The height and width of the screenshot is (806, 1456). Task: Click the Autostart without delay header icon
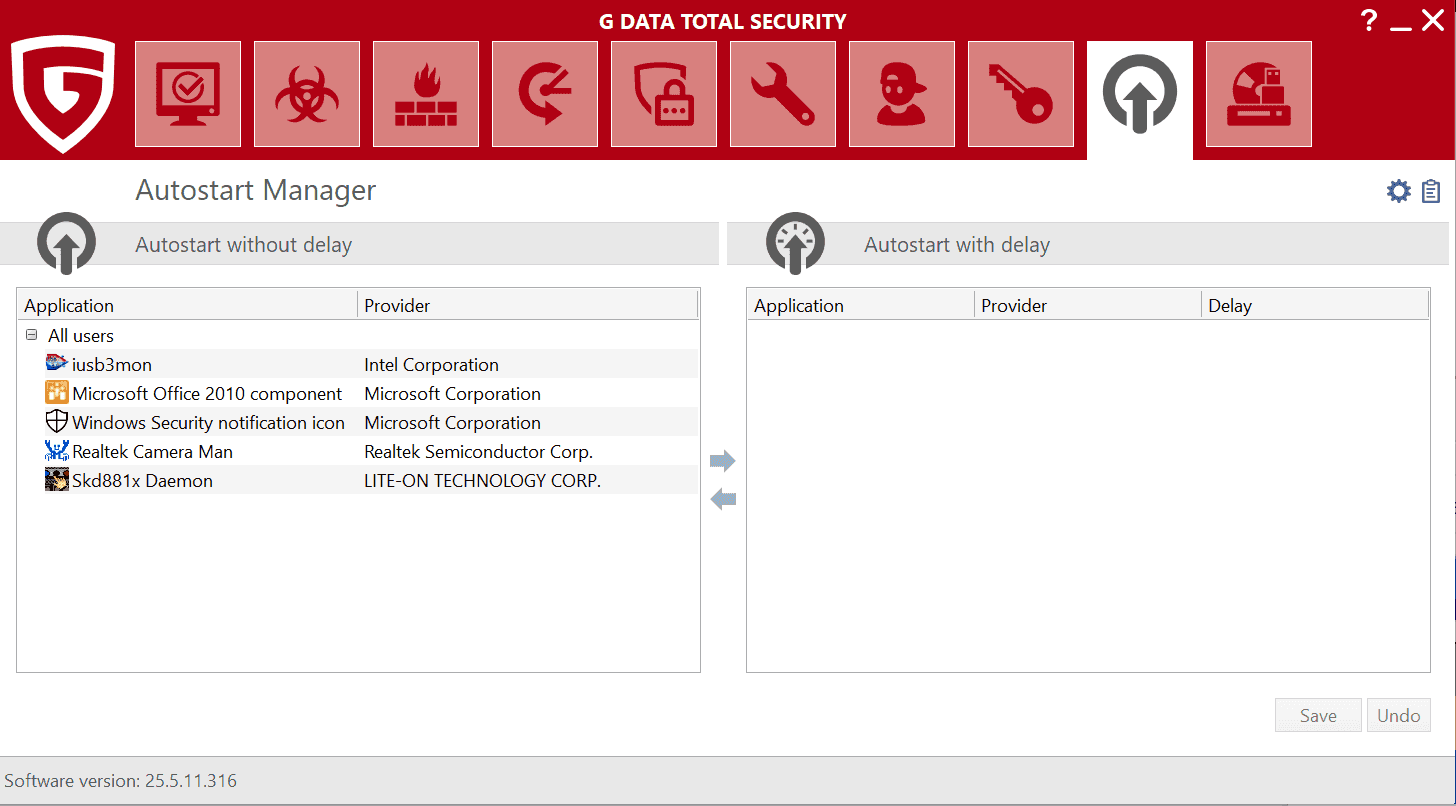point(67,243)
